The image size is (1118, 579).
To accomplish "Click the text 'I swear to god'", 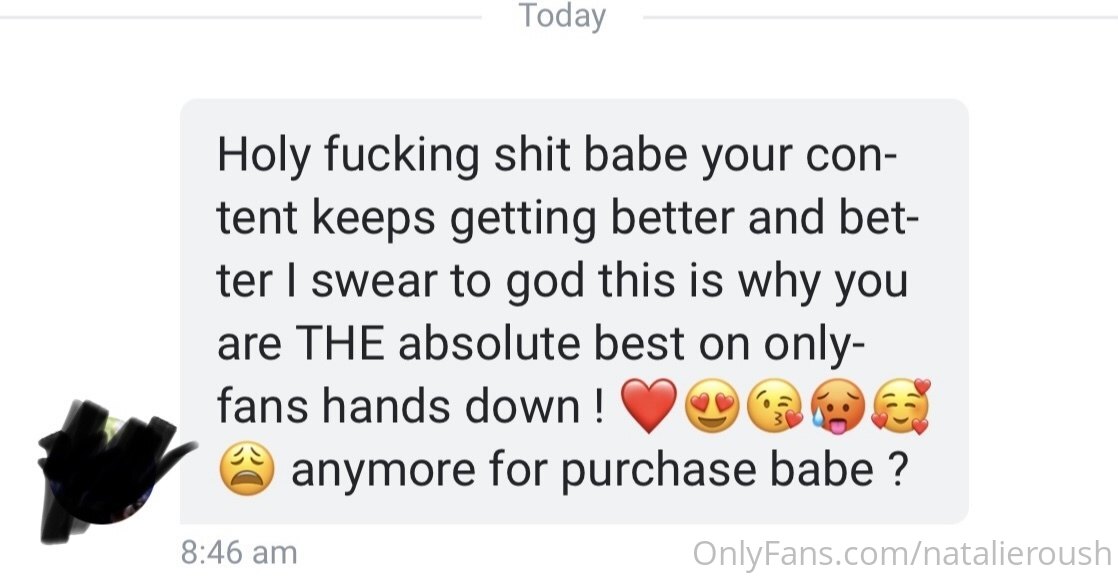I will (x=434, y=282).
